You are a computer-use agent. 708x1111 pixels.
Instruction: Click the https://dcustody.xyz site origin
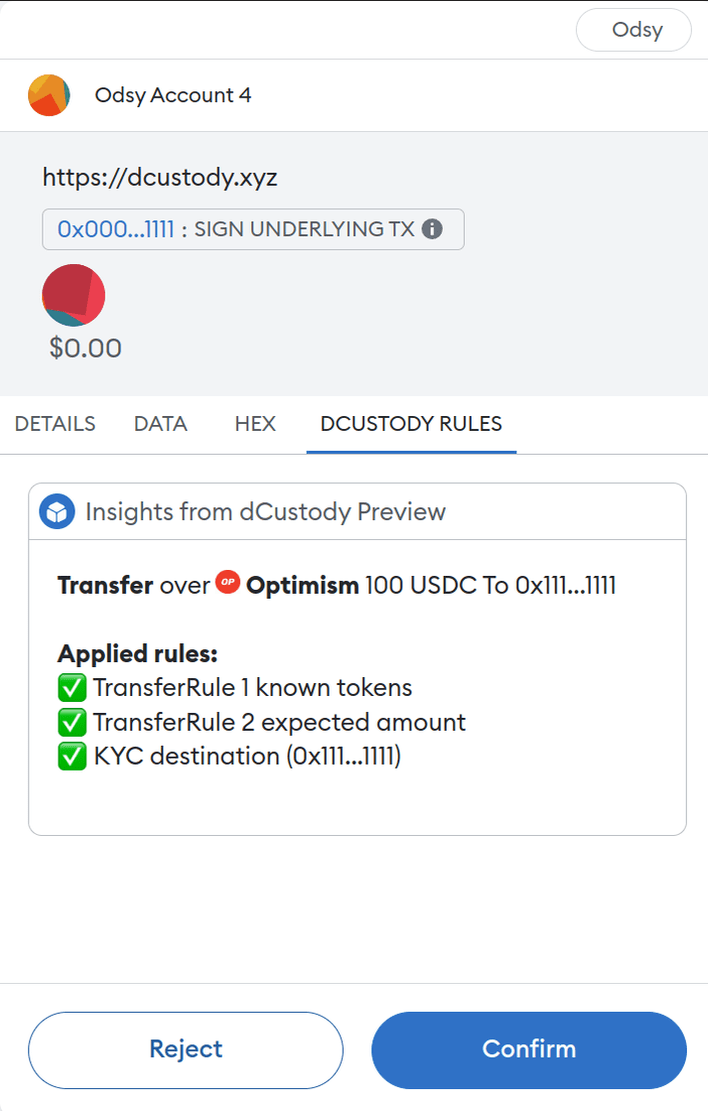pos(160,177)
